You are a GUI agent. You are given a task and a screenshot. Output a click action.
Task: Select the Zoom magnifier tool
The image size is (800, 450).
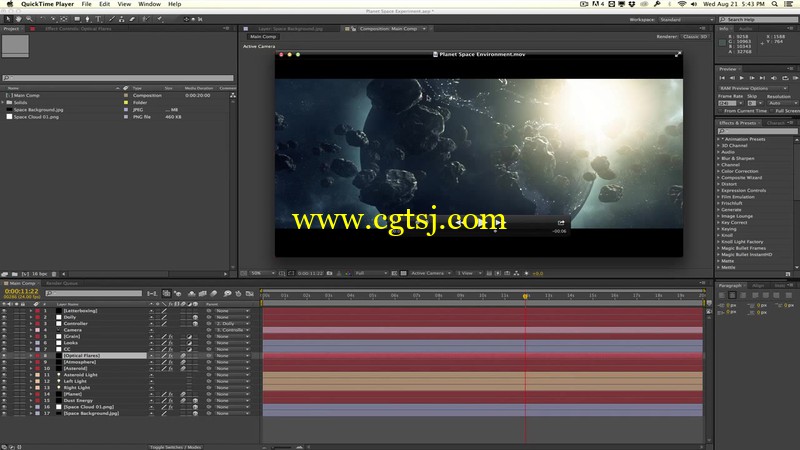coord(29,19)
